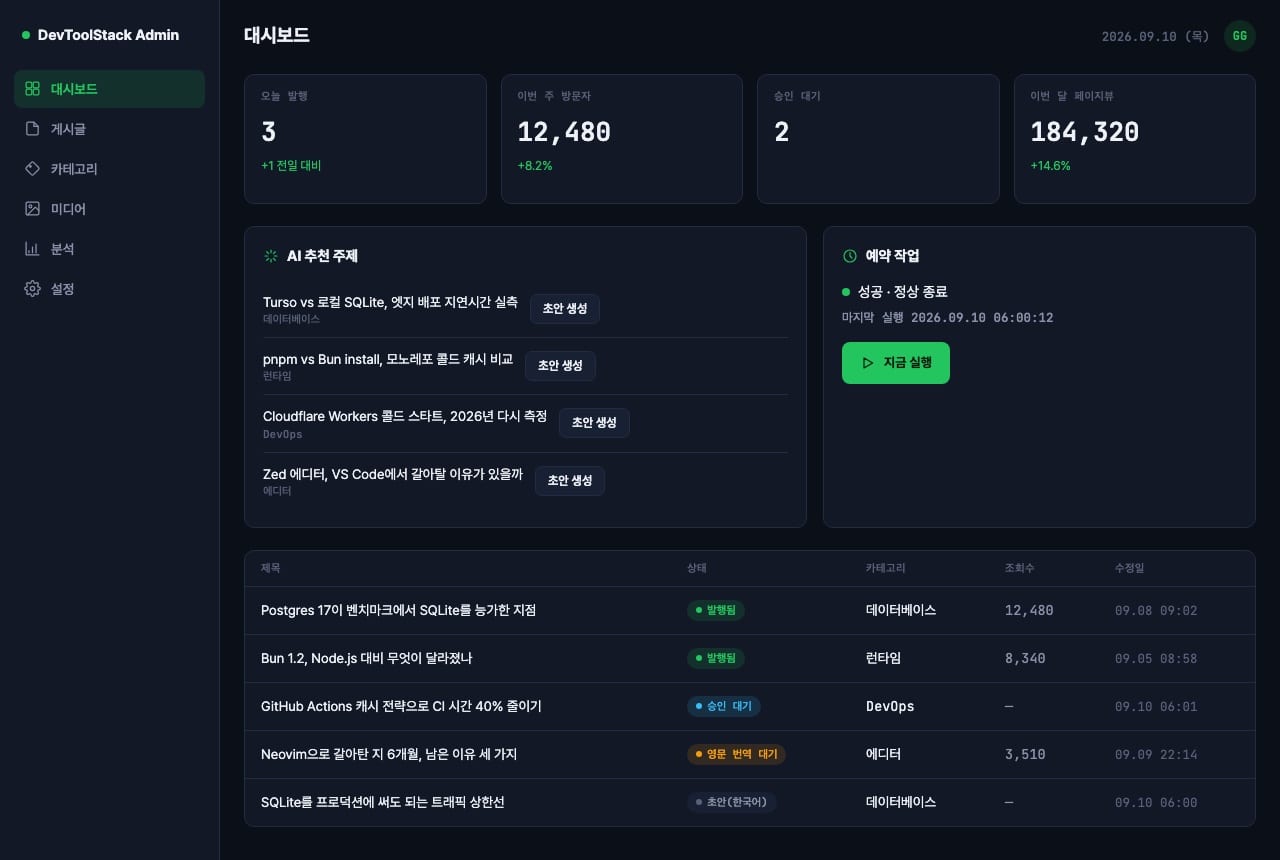Click the 수정일 column header

tap(1130, 568)
